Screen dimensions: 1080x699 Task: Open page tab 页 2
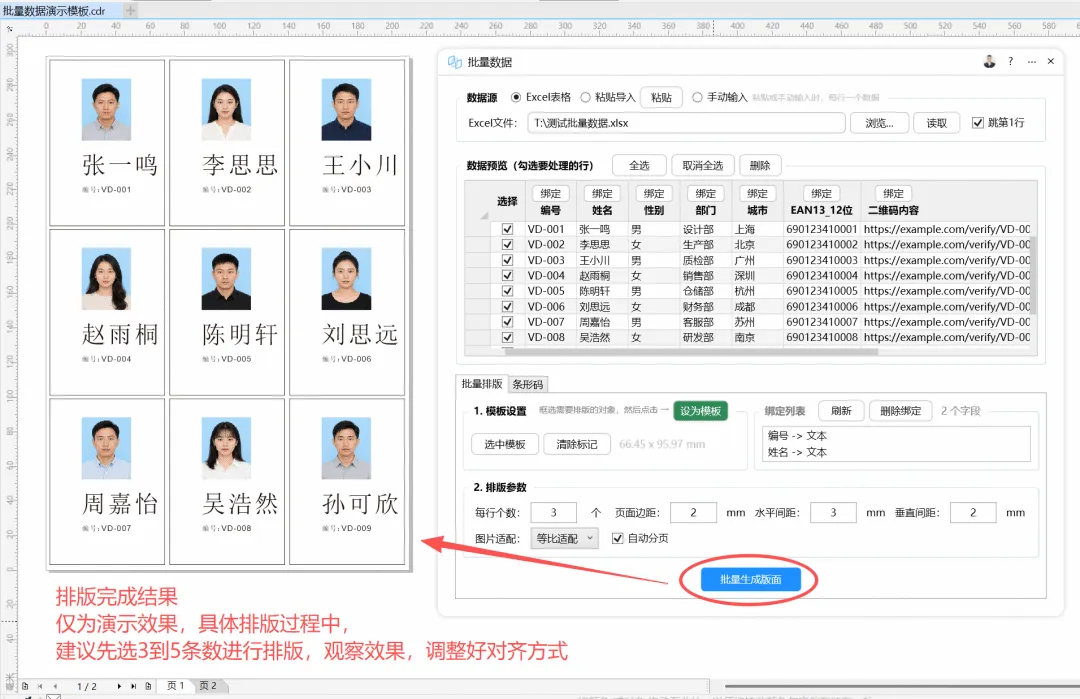point(208,686)
